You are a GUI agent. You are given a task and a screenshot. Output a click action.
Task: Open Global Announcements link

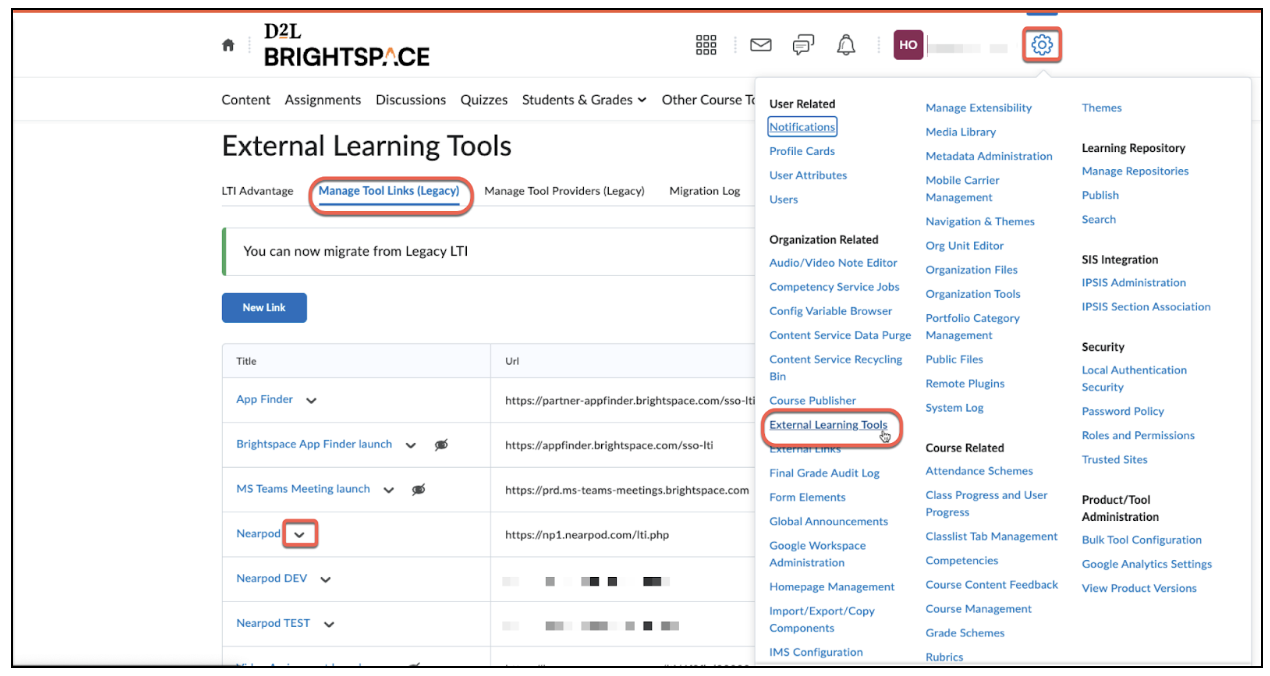pos(828,521)
